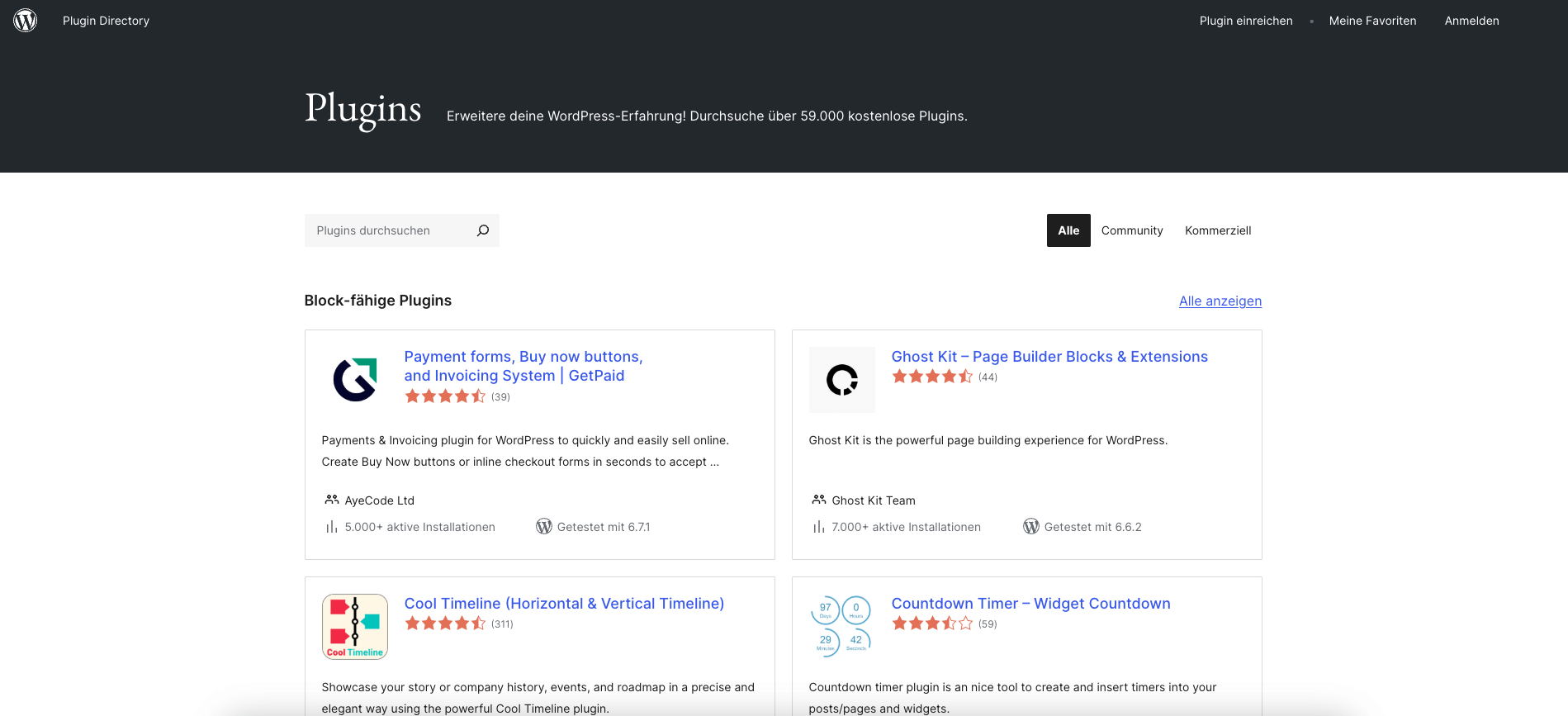The width and height of the screenshot is (1568, 716).
Task: Open Ghost Kit Page Builder Blocks title
Action: pyautogui.click(x=1049, y=356)
